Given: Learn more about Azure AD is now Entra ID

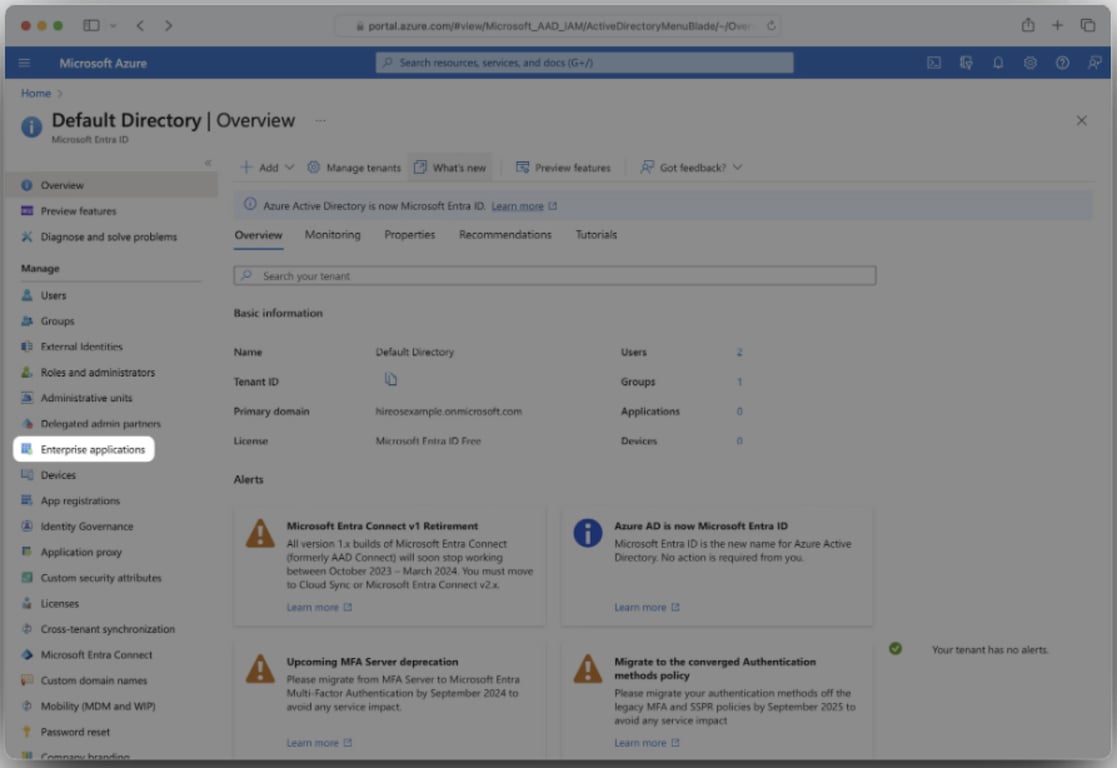Looking at the screenshot, I should 647,607.
